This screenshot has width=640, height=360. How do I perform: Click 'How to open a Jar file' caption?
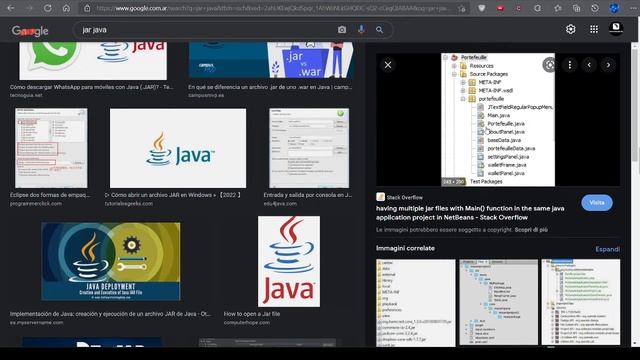(252, 314)
